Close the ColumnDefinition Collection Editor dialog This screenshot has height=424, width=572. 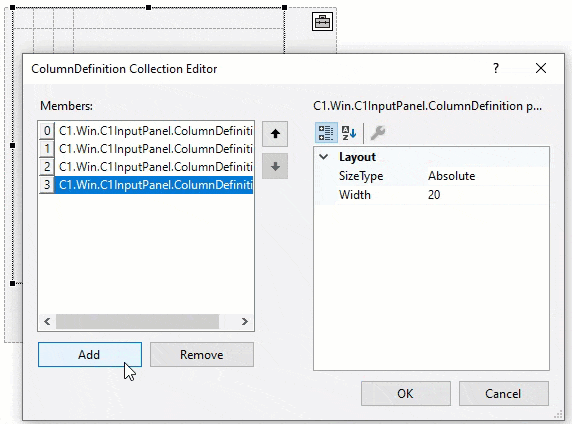point(541,68)
